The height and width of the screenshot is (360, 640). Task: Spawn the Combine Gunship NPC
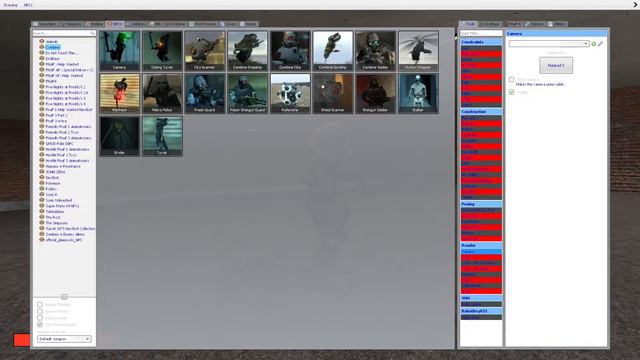pos(333,51)
